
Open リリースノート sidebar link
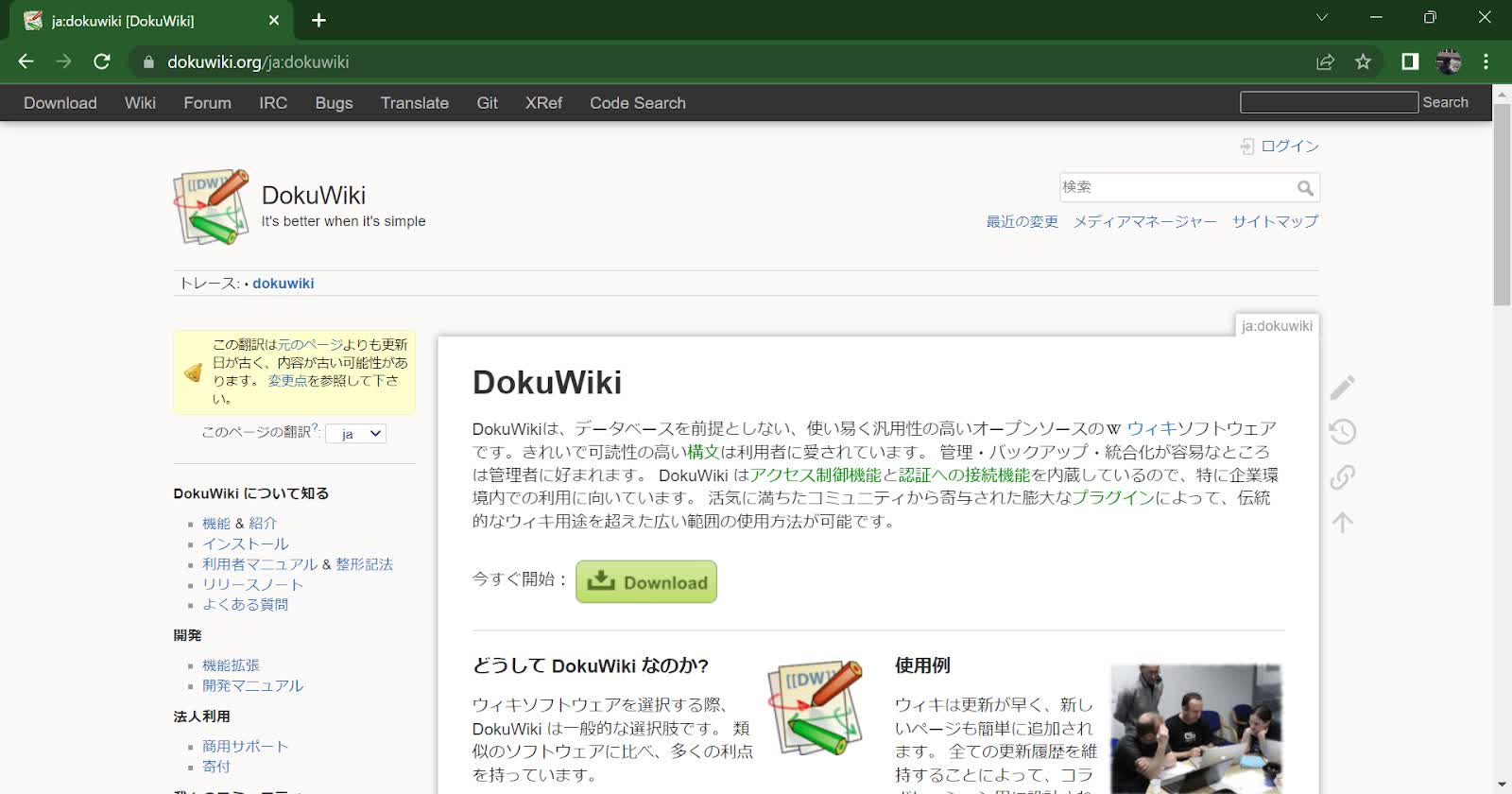(252, 585)
